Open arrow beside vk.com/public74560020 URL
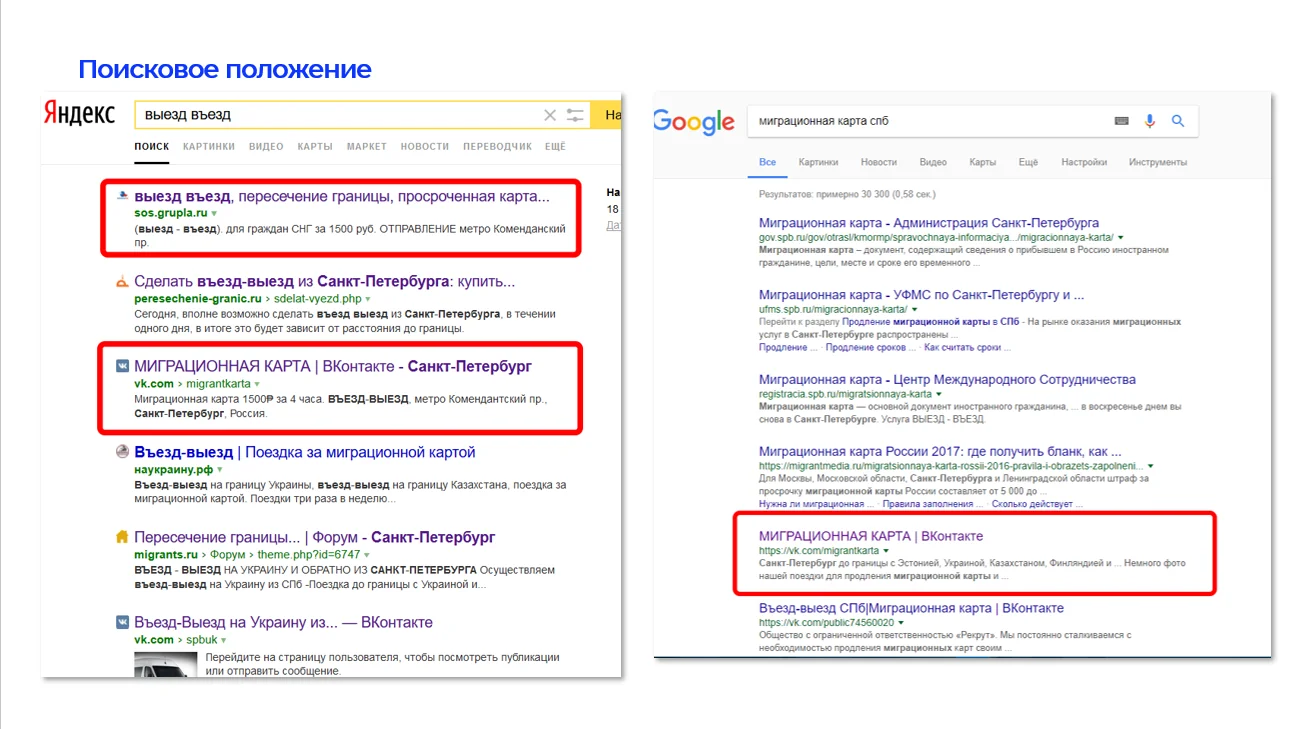1305x729 pixels. click(901, 622)
